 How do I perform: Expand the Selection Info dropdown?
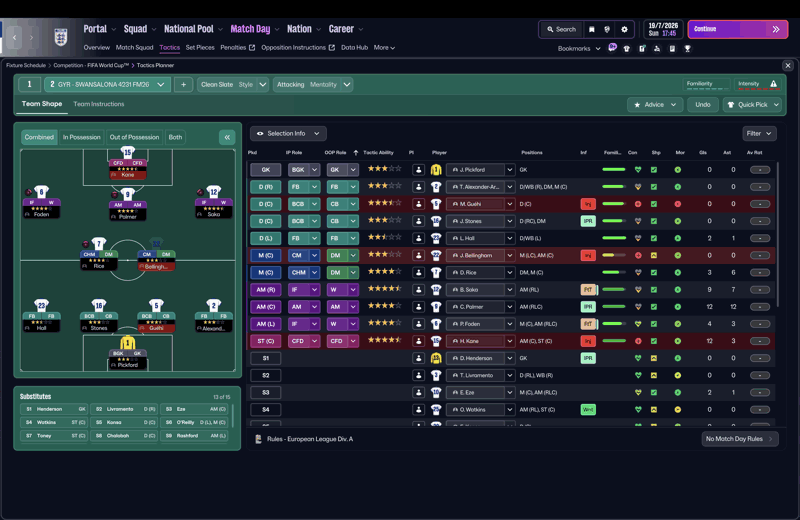pos(288,133)
